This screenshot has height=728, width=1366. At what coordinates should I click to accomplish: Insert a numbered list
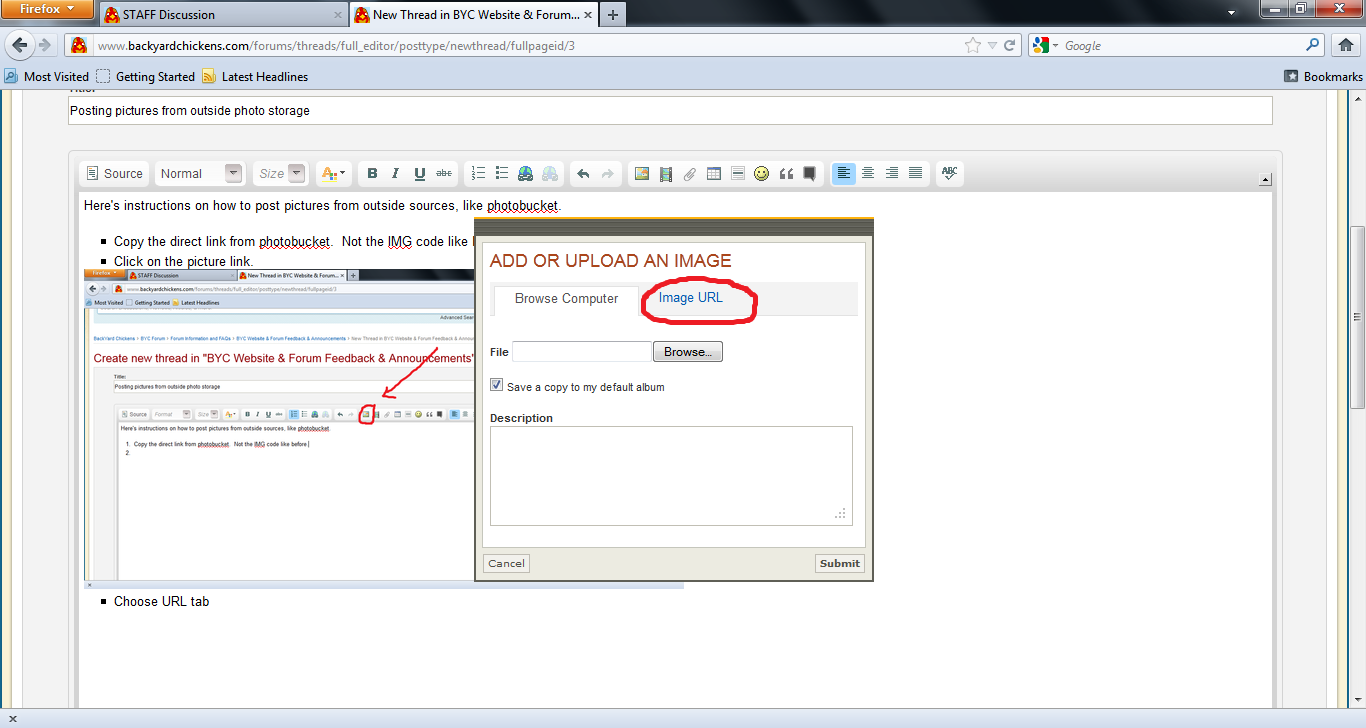[478, 173]
